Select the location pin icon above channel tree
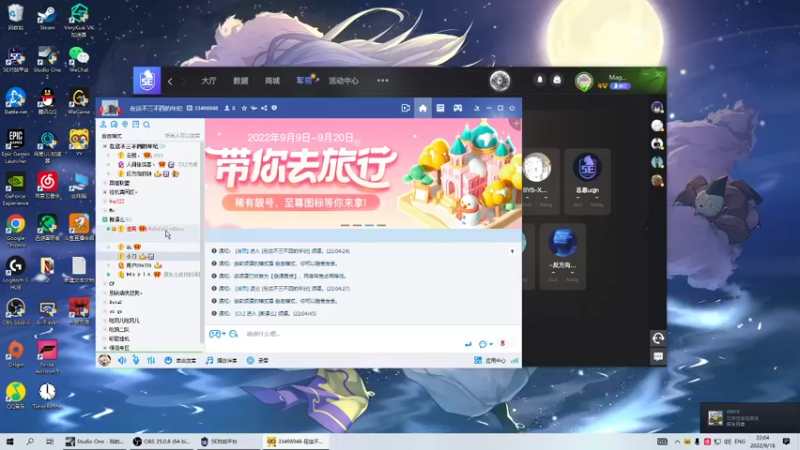The image size is (800, 450). coord(125,124)
